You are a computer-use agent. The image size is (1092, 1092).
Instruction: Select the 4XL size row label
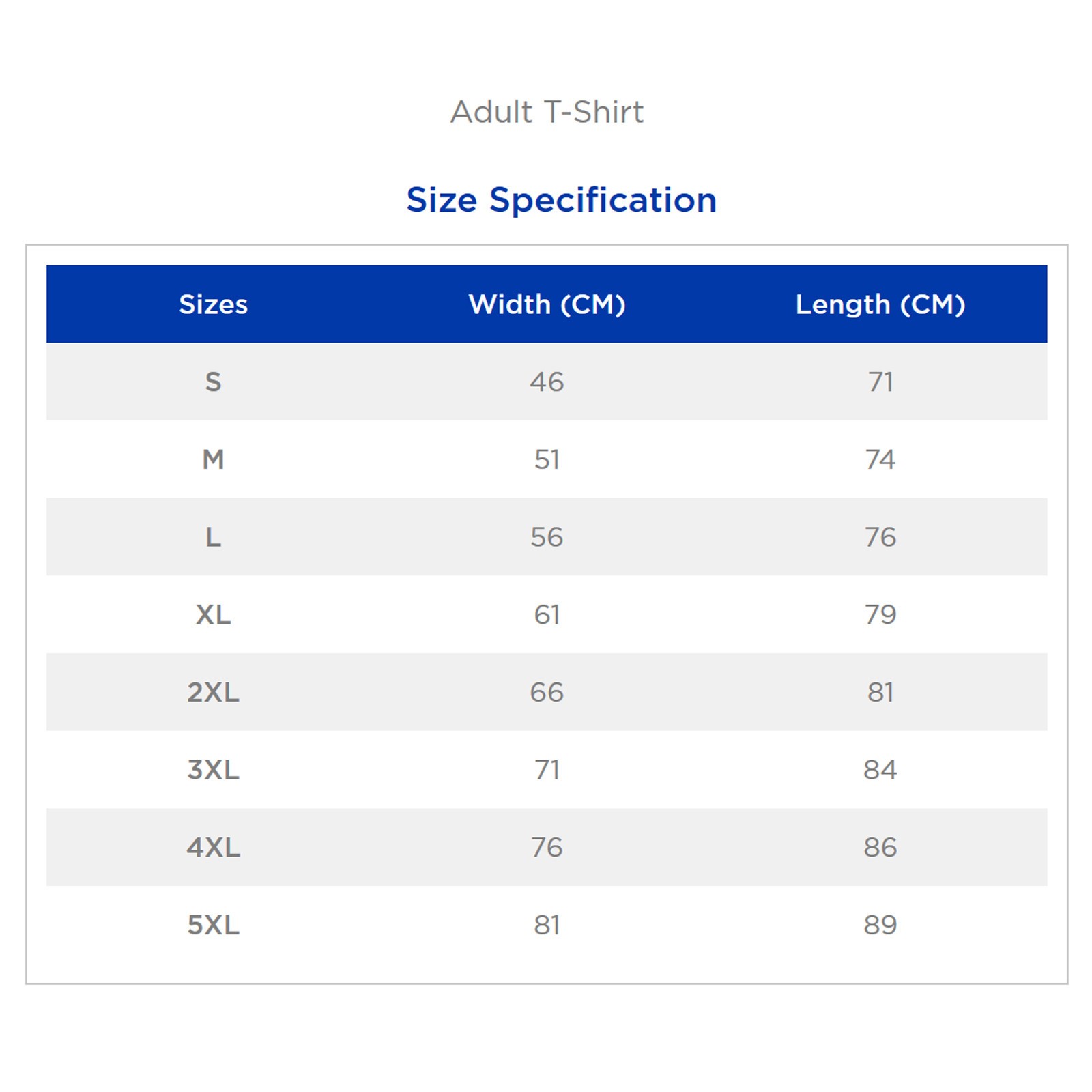[x=213, y=848]
